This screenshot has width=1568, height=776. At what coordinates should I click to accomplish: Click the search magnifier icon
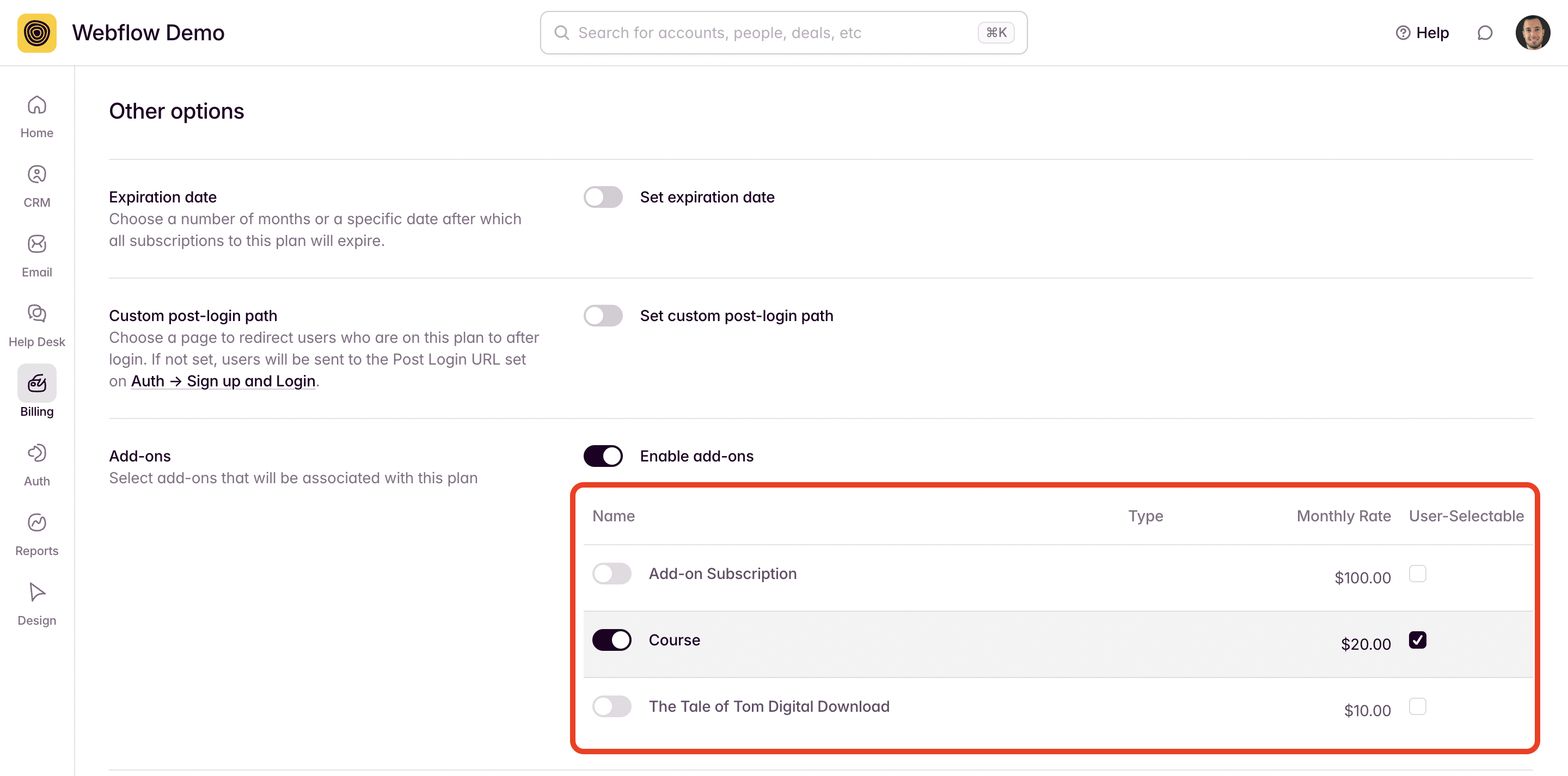[x=561, y=33]
